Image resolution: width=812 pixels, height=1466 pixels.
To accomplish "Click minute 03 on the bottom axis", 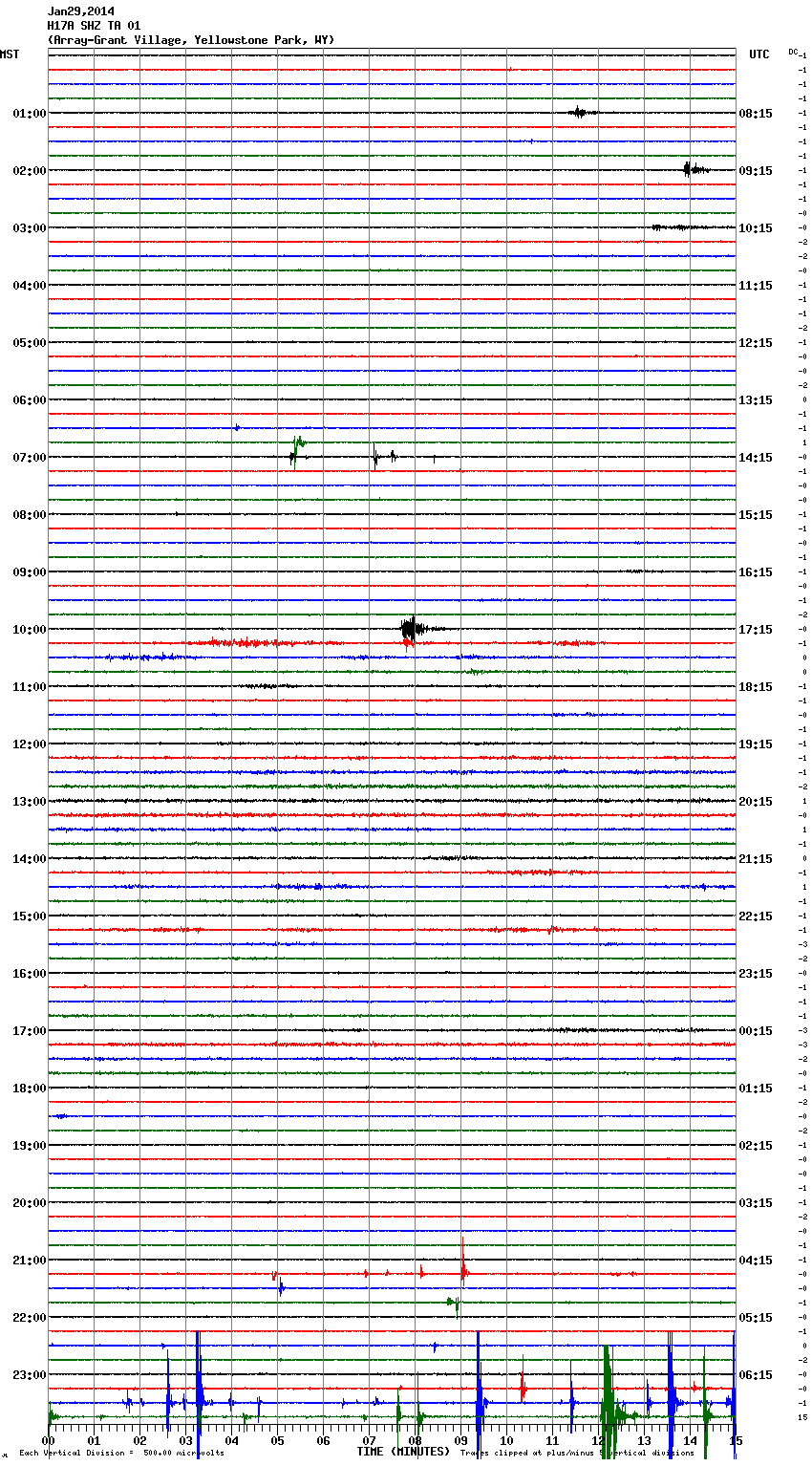I will coord(186,1441).
